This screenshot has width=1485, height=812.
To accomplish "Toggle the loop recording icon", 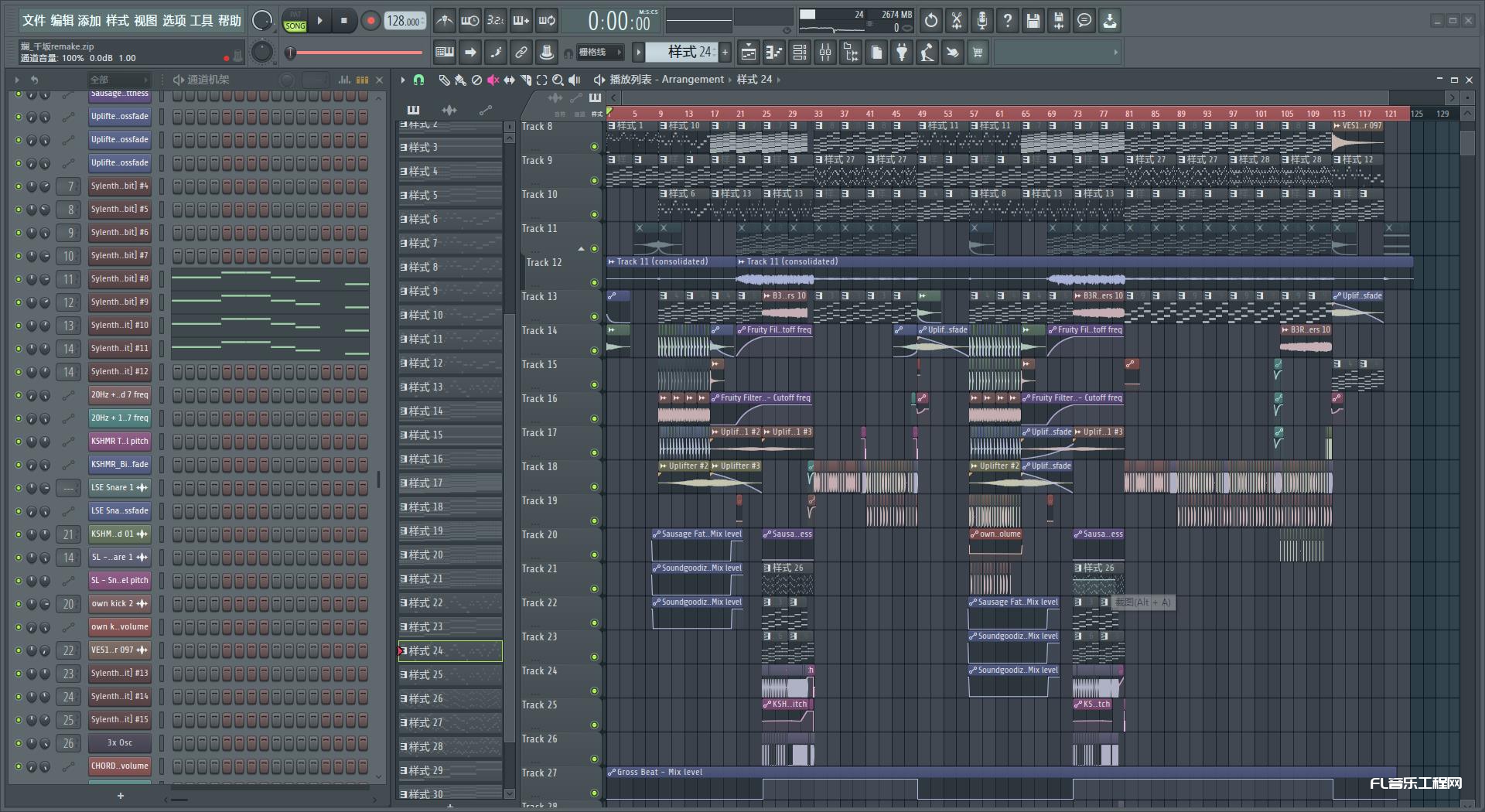I will click(547, 21).
